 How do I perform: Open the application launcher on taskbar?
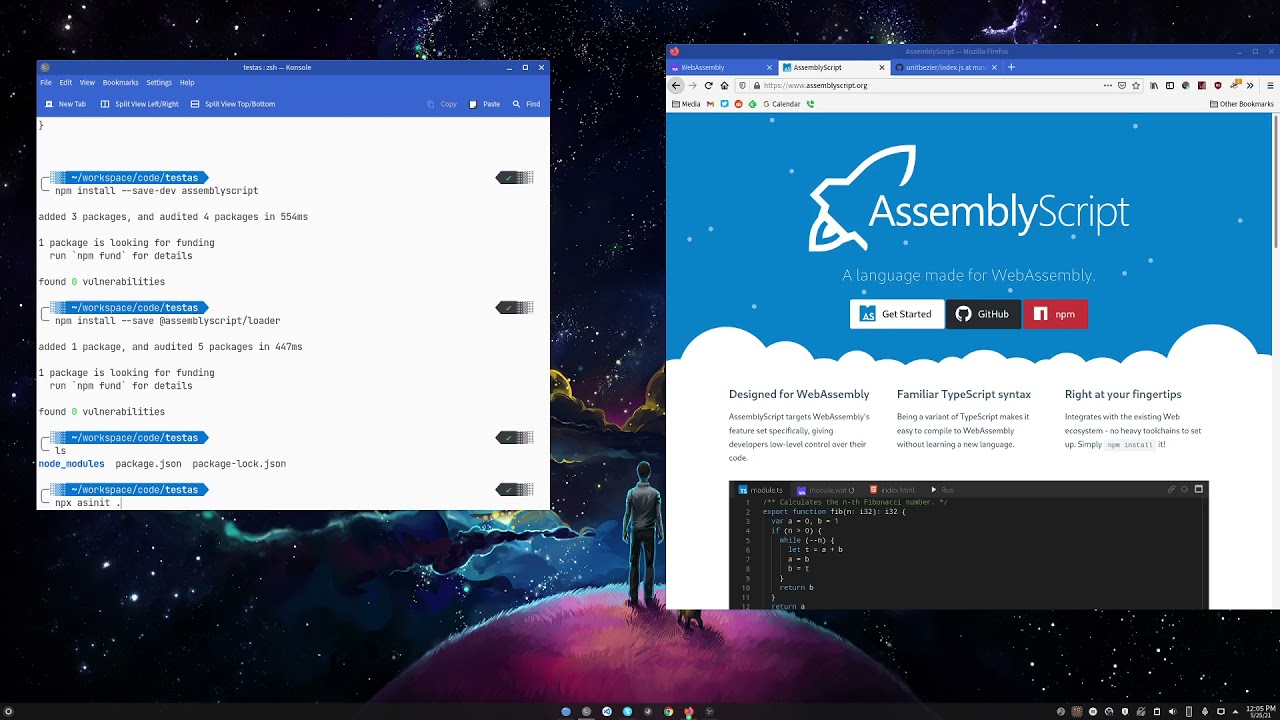click(x=9, y=712)
